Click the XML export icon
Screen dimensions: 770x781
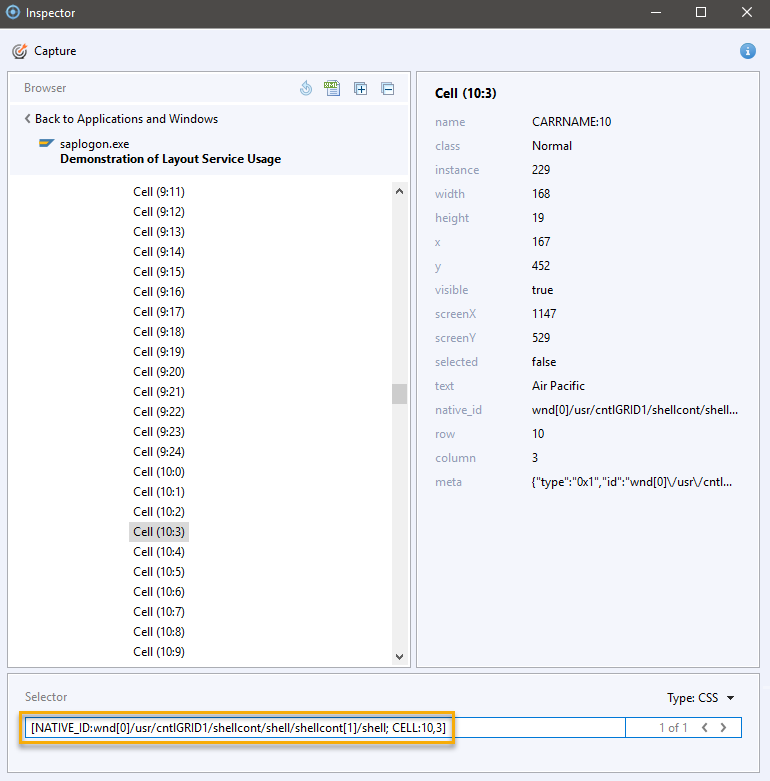tap(332, 88)
